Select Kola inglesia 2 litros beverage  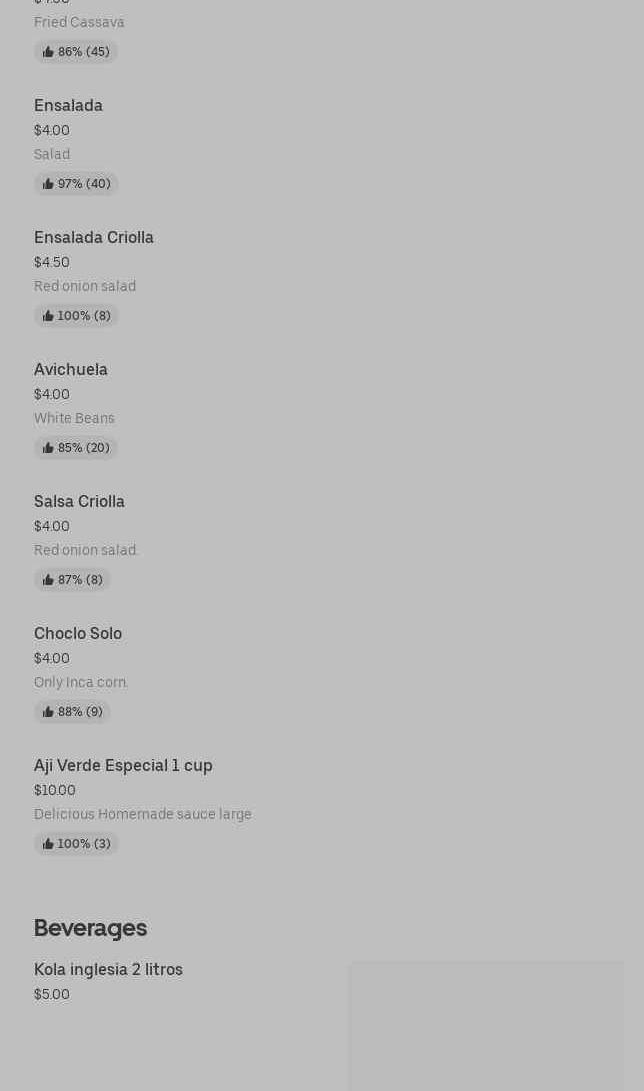point(108,970)
